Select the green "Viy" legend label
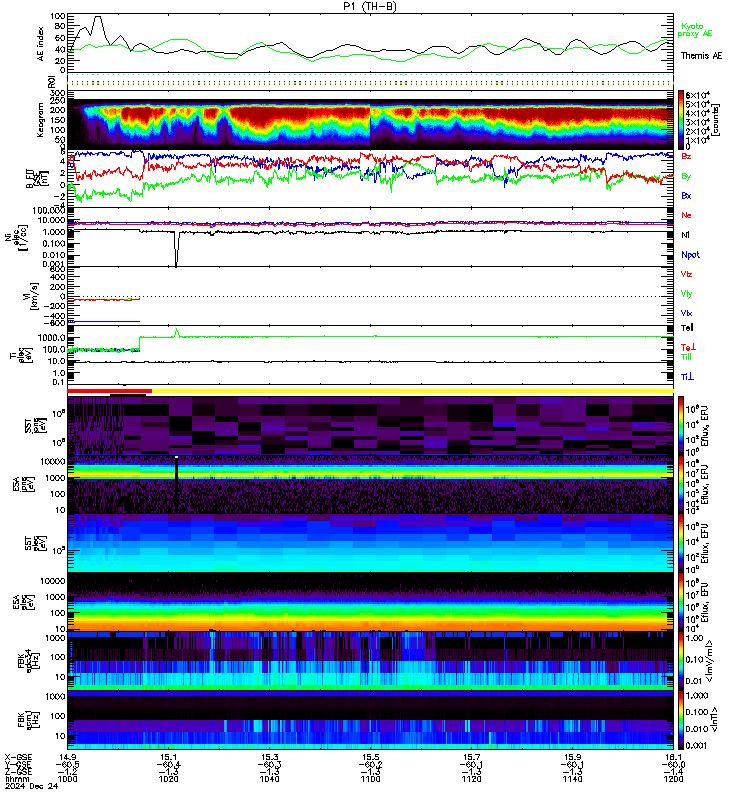The height and width of the screenshot is (800, 750). 686,294
